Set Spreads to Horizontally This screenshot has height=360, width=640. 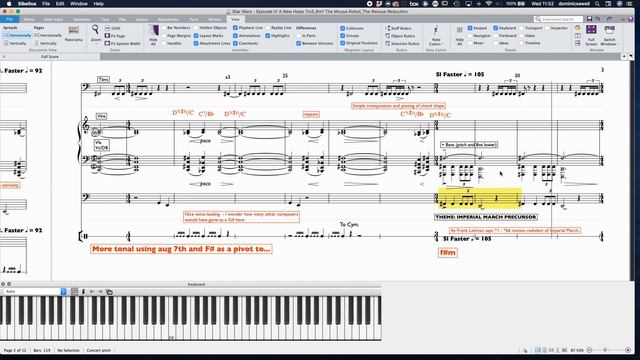(17, 36)
